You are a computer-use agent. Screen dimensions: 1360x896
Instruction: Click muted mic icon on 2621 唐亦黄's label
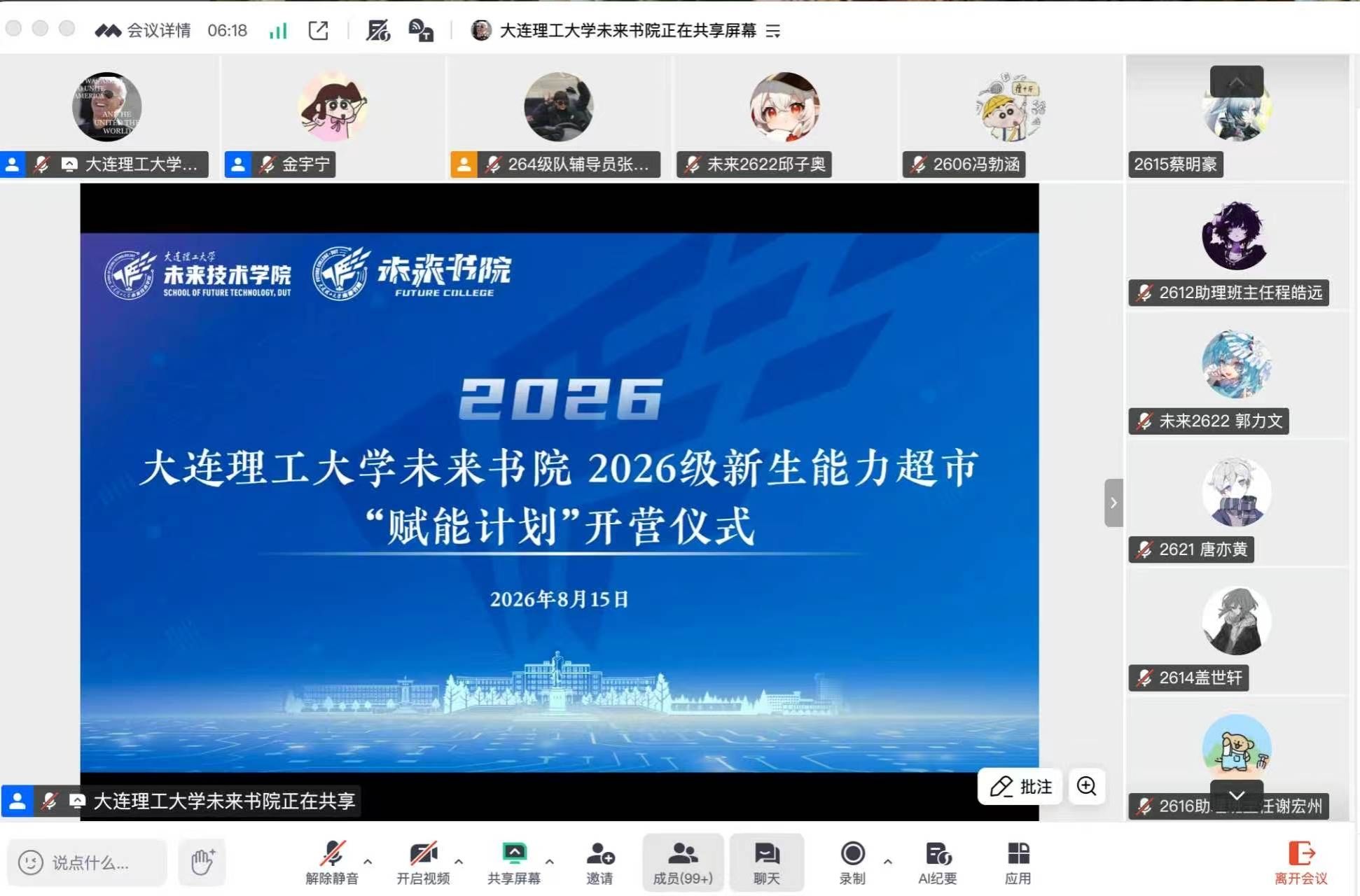click(1144, 549)
